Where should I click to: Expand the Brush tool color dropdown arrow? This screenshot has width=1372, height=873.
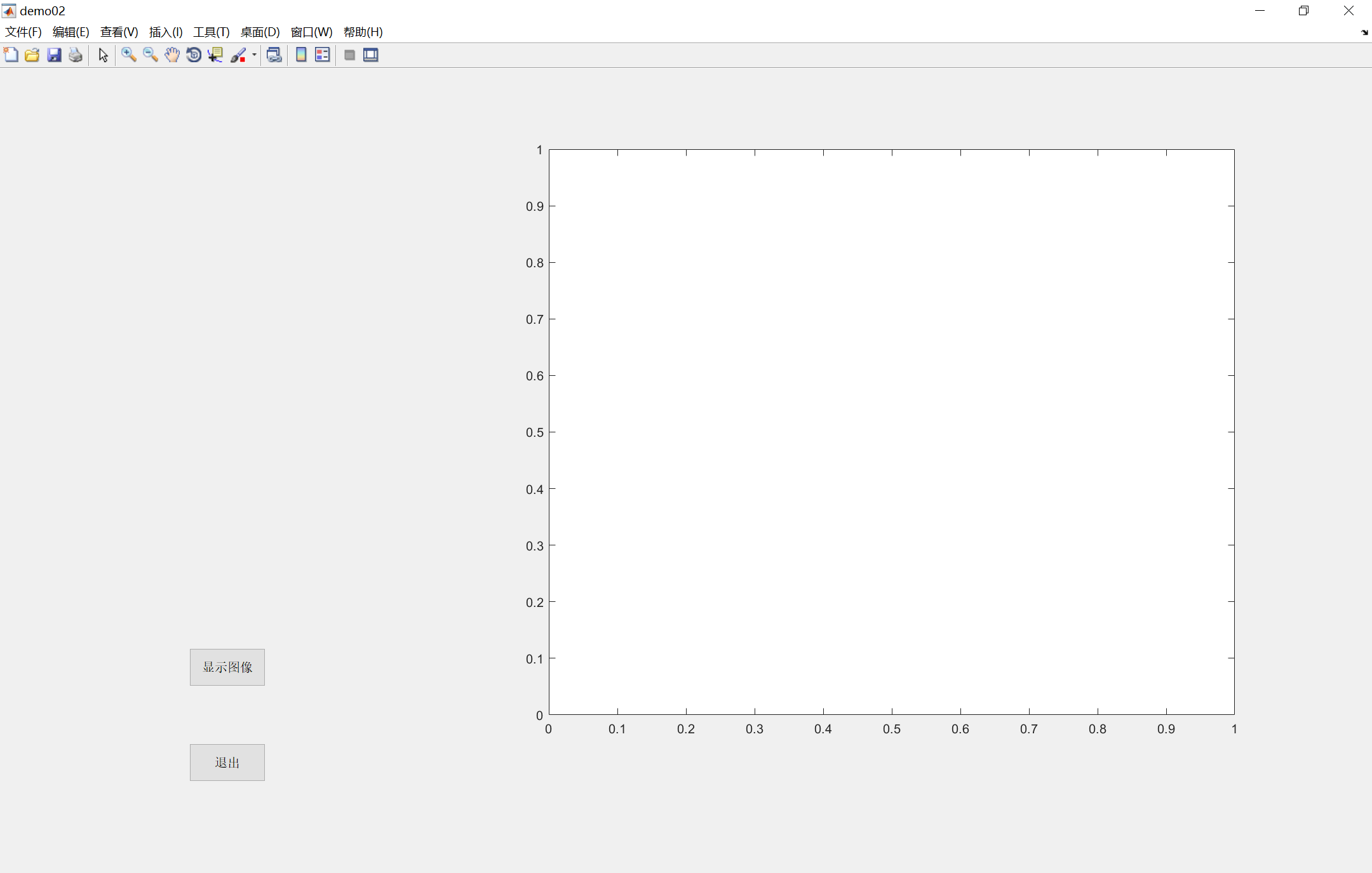(254, 55)
